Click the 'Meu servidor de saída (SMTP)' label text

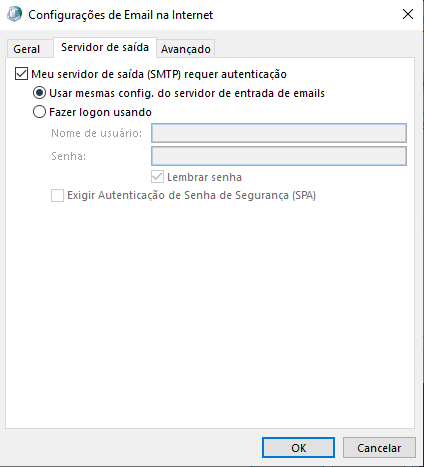[106, 74]
